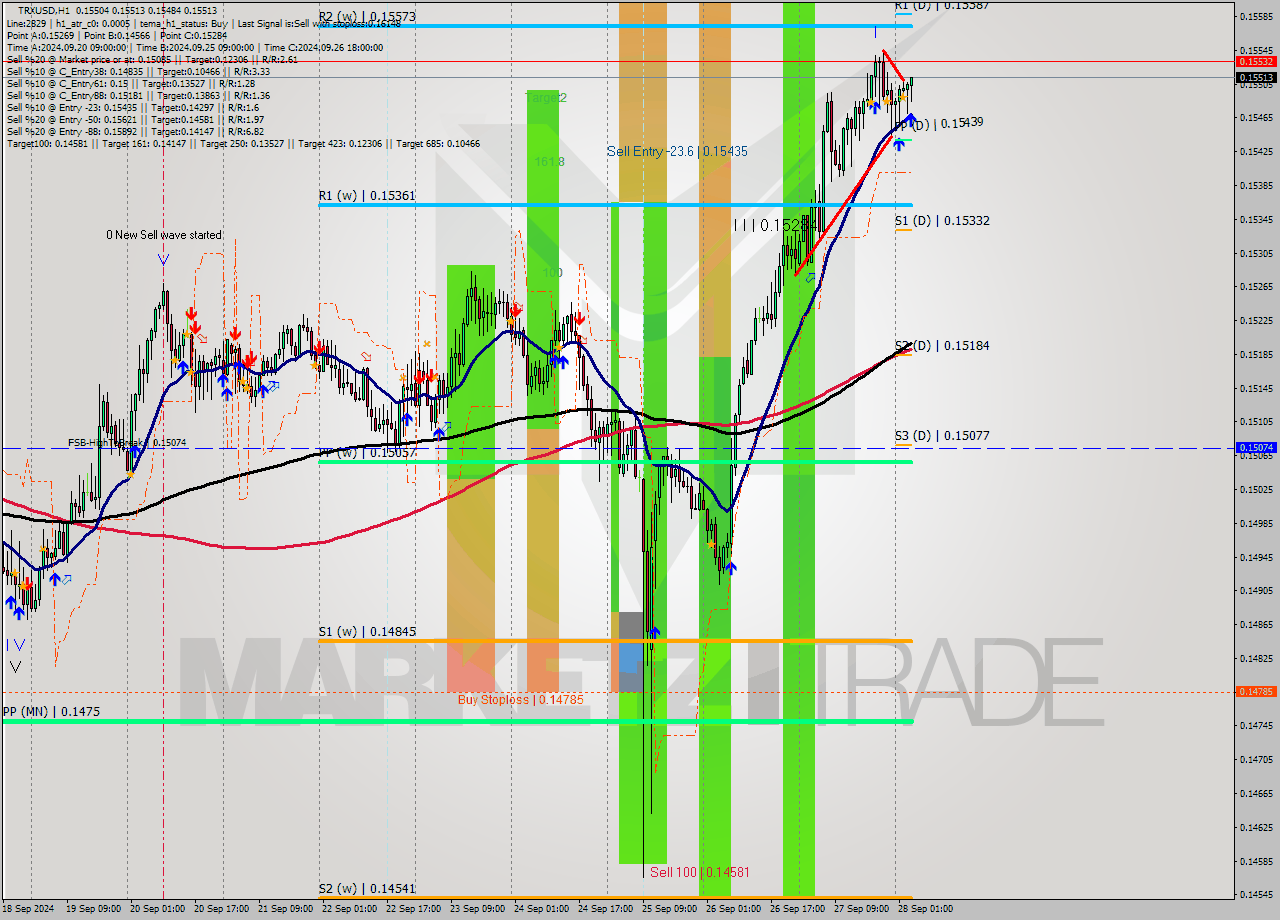The height and width of the screenshot is (920, 1280).
Task: Click the 'R1 (w) | 0.15361' level label
Action: pos(367,196)
